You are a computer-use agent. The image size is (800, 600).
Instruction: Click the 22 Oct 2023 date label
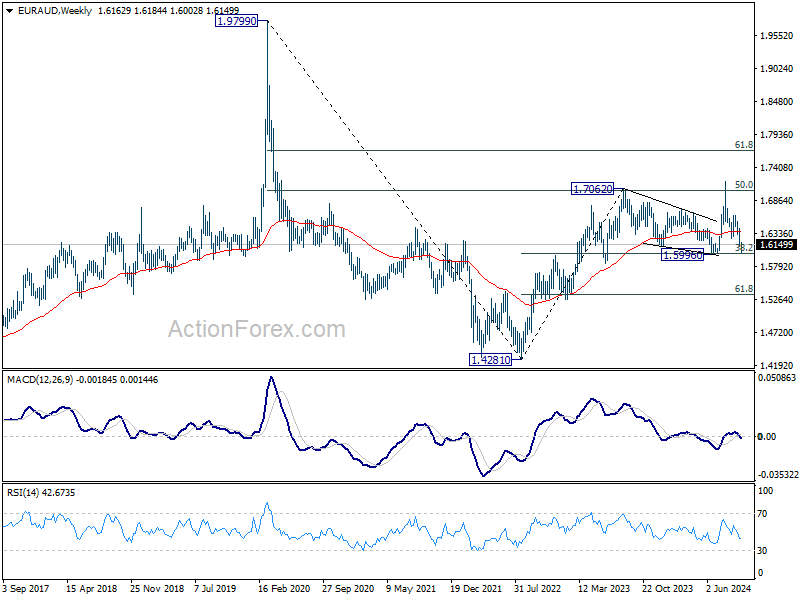667,589
